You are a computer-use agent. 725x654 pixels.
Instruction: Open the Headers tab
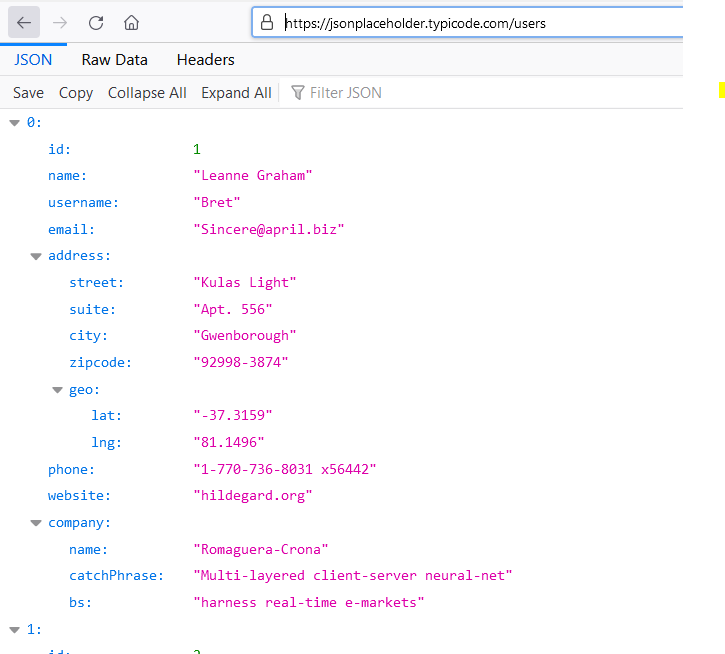coord(206,60)
